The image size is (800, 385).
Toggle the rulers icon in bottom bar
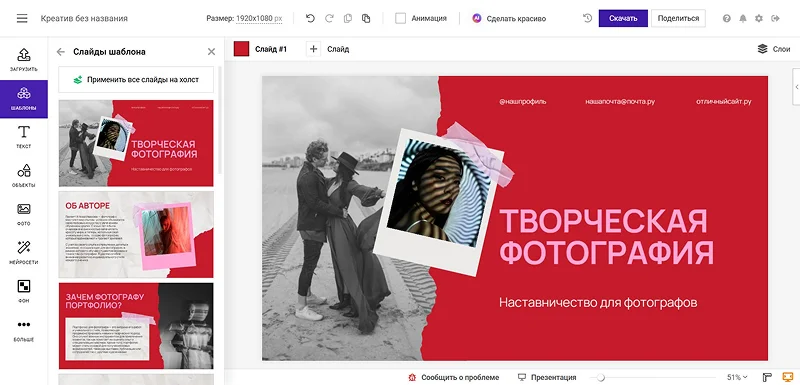[767, 377]
